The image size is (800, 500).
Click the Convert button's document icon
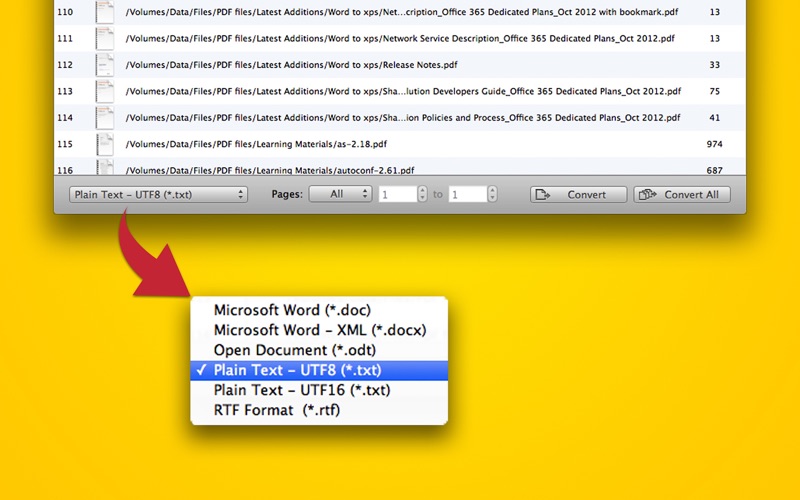pos(543,194)
